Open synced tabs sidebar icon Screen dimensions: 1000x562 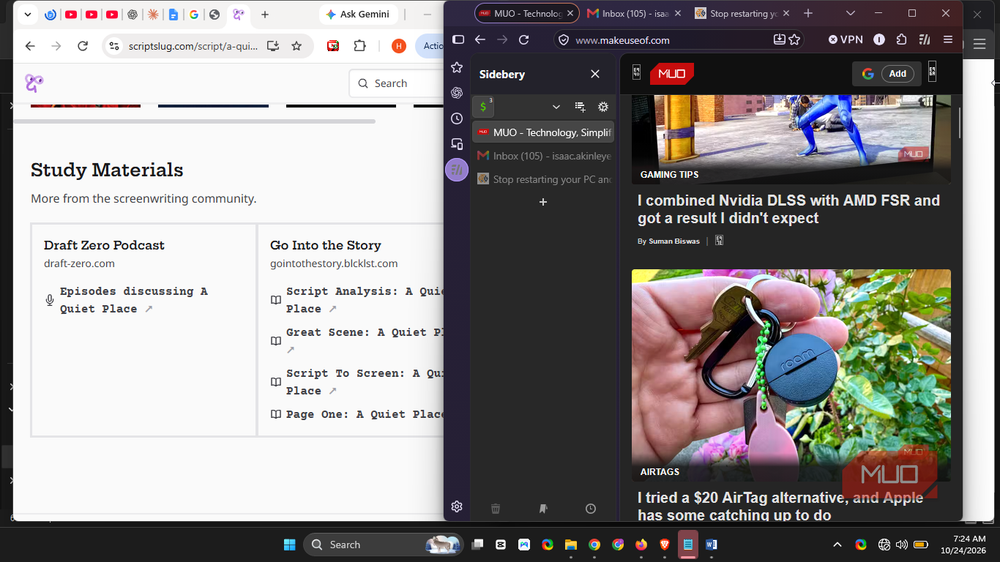click(457, 144)
